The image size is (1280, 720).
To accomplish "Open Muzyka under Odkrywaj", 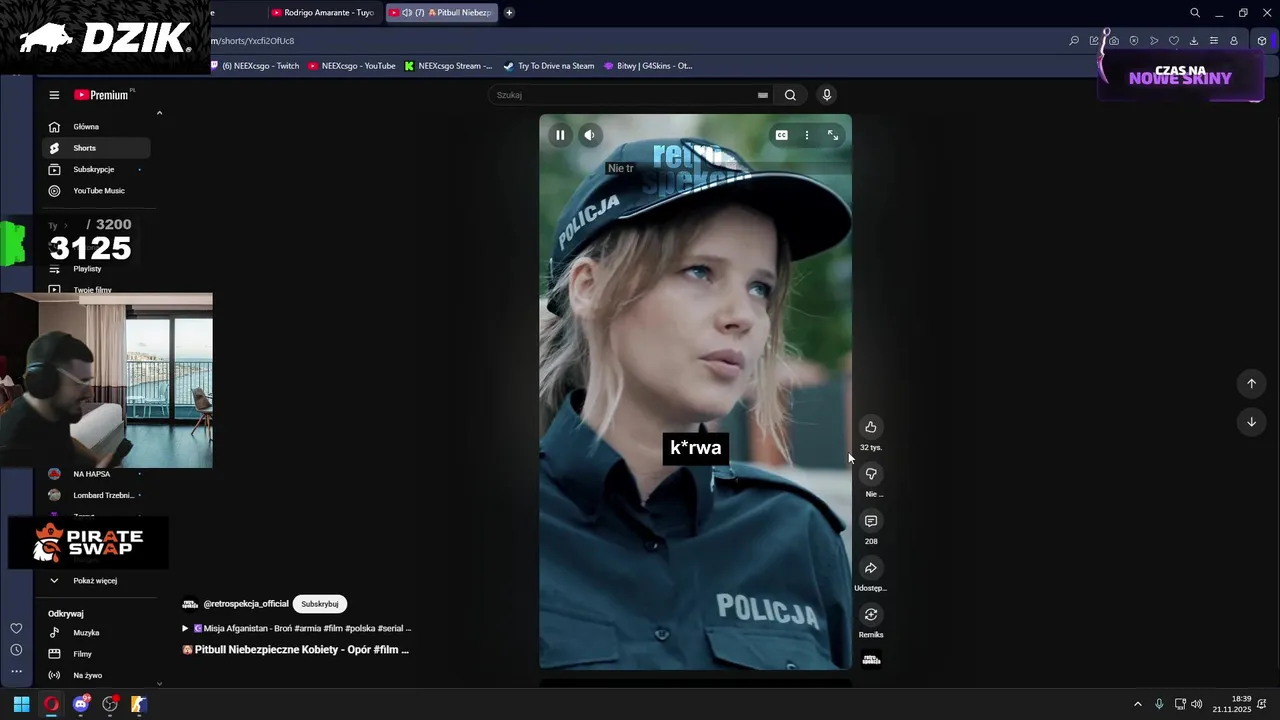I will tap(96, 633).
